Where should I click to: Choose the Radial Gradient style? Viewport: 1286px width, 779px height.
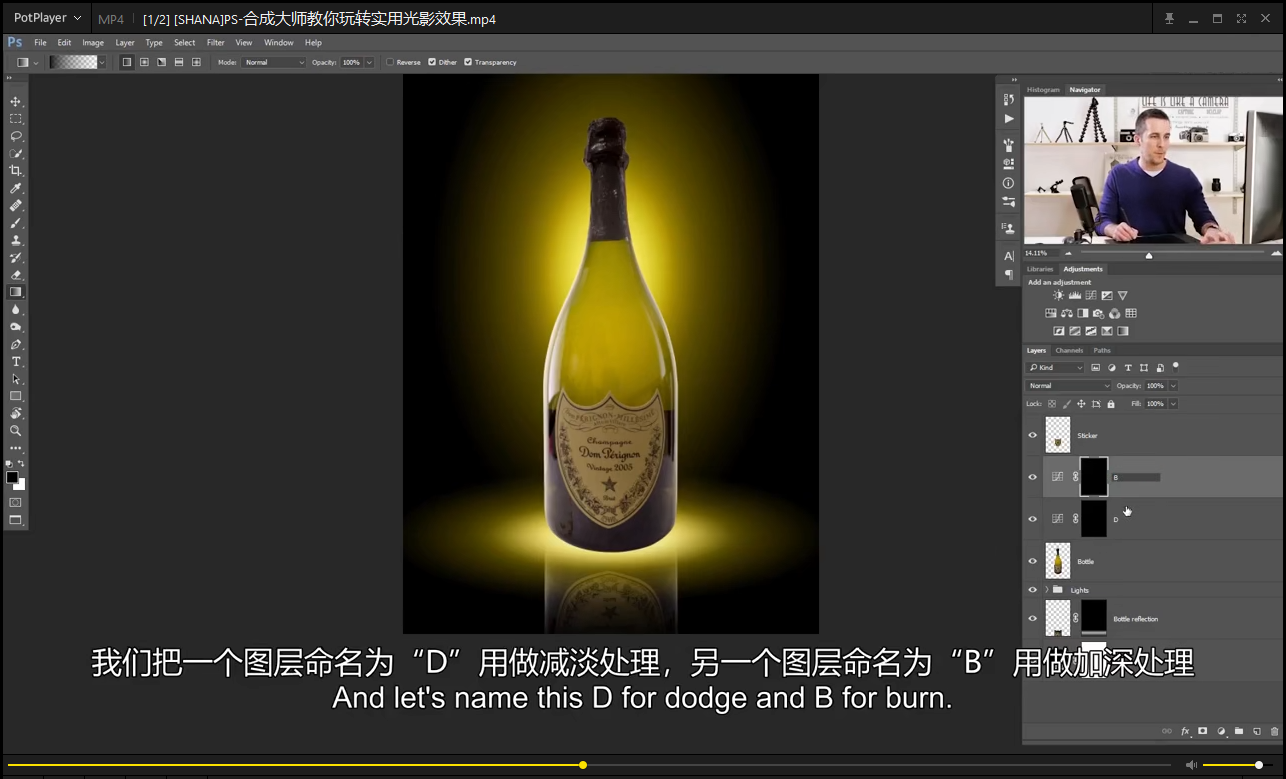click(x=144, y=62)
